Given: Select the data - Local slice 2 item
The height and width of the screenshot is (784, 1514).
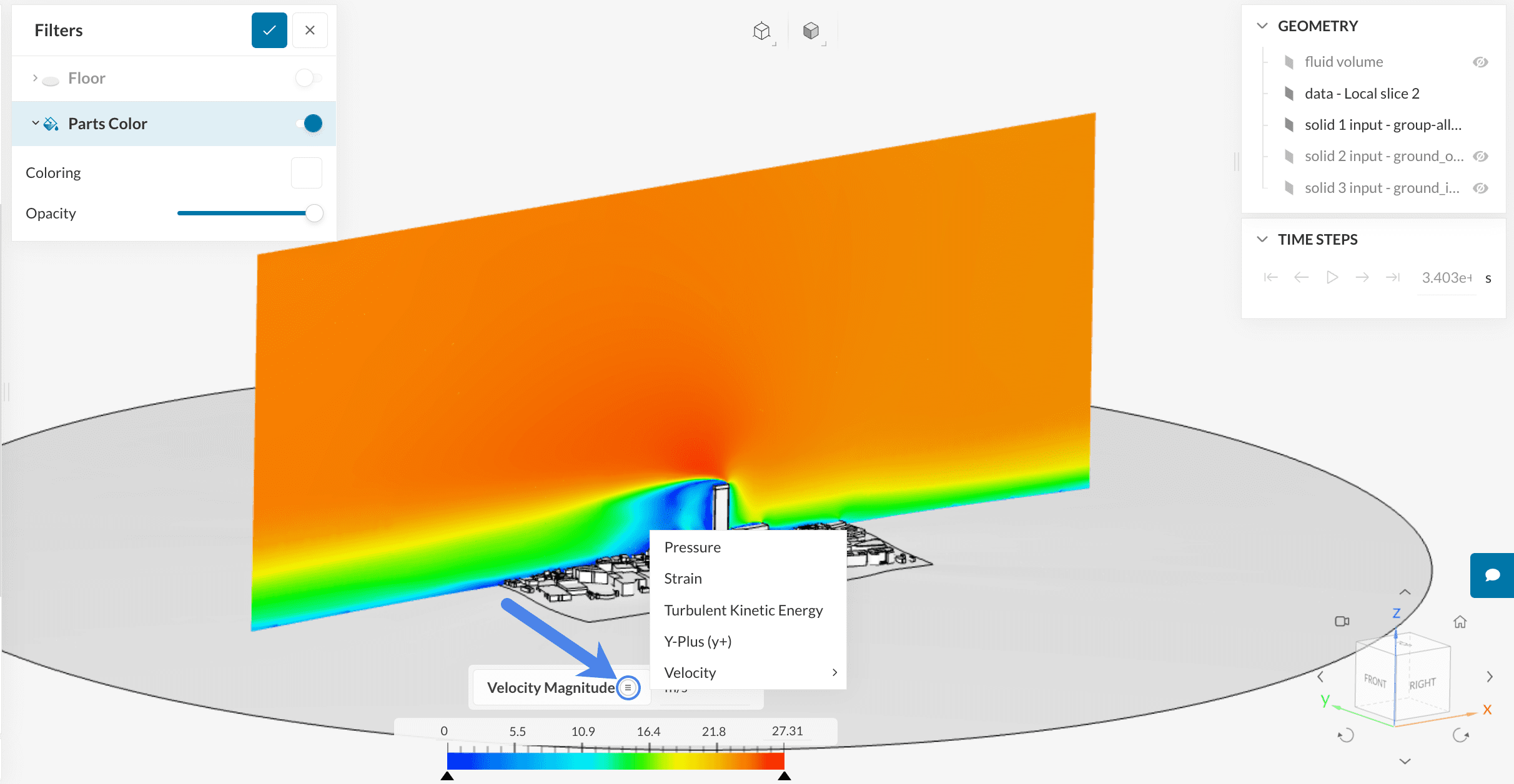Looking at the screenshot, I should pyautogui.click(x=1362, y=93).
